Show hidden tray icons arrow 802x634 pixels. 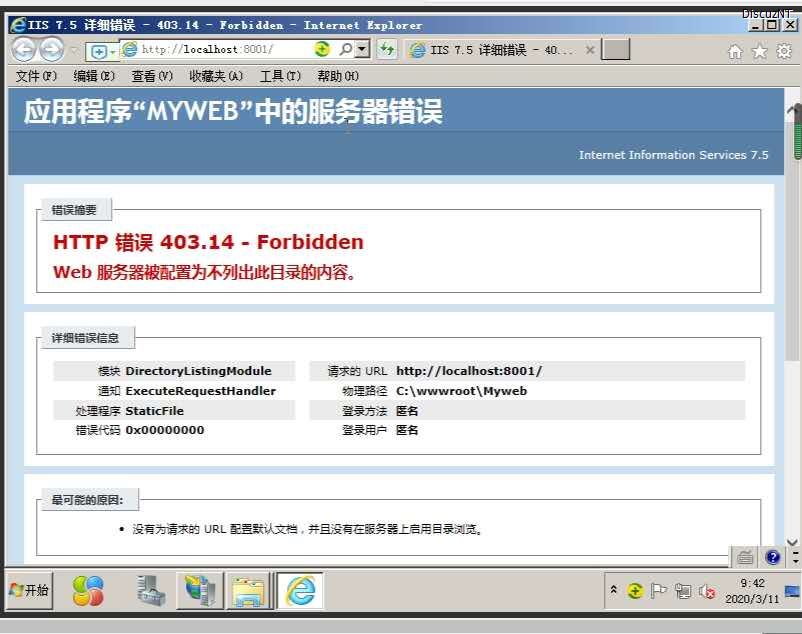click(613, 590)
